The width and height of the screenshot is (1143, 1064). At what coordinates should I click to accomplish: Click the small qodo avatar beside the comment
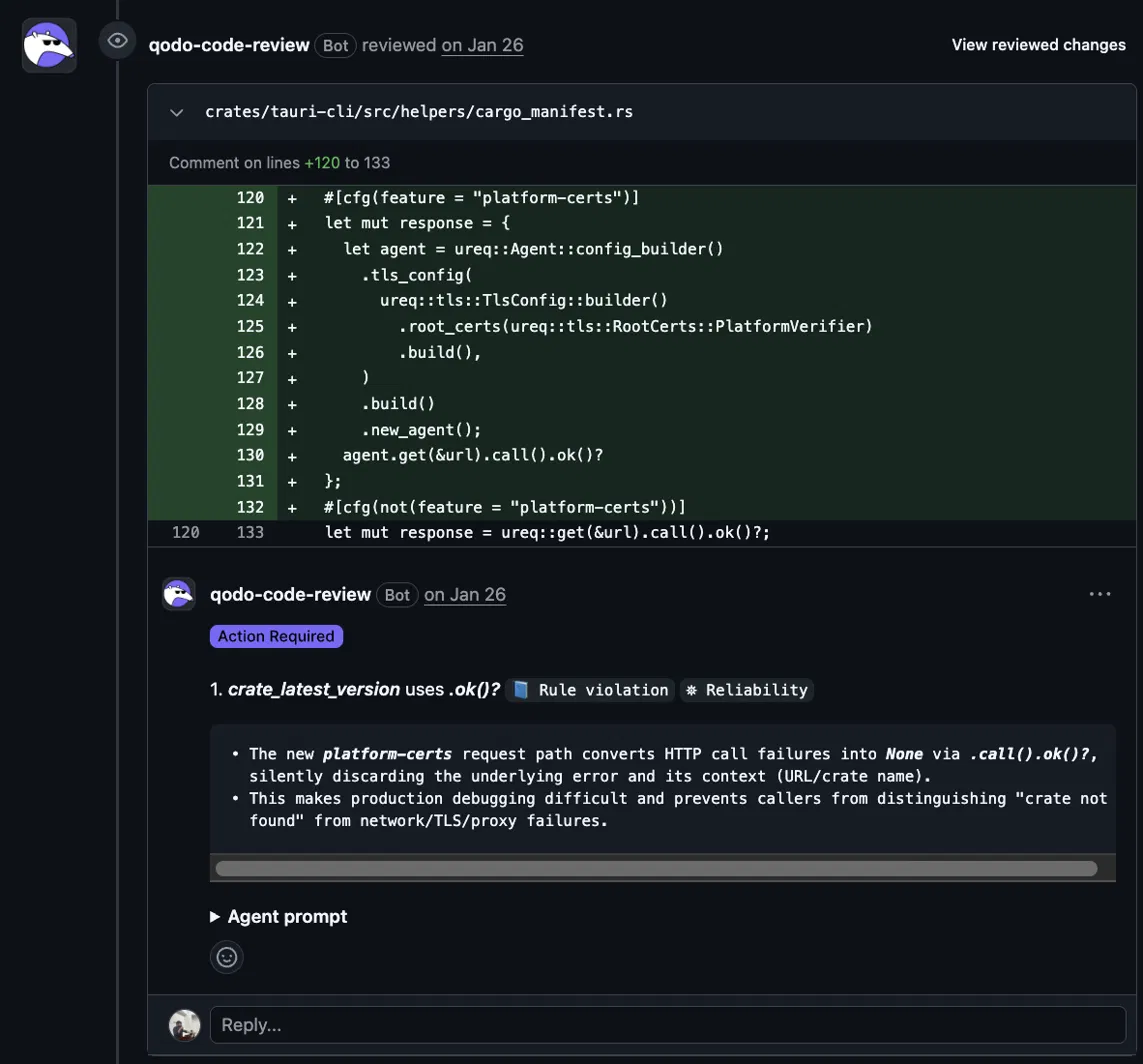179,594
